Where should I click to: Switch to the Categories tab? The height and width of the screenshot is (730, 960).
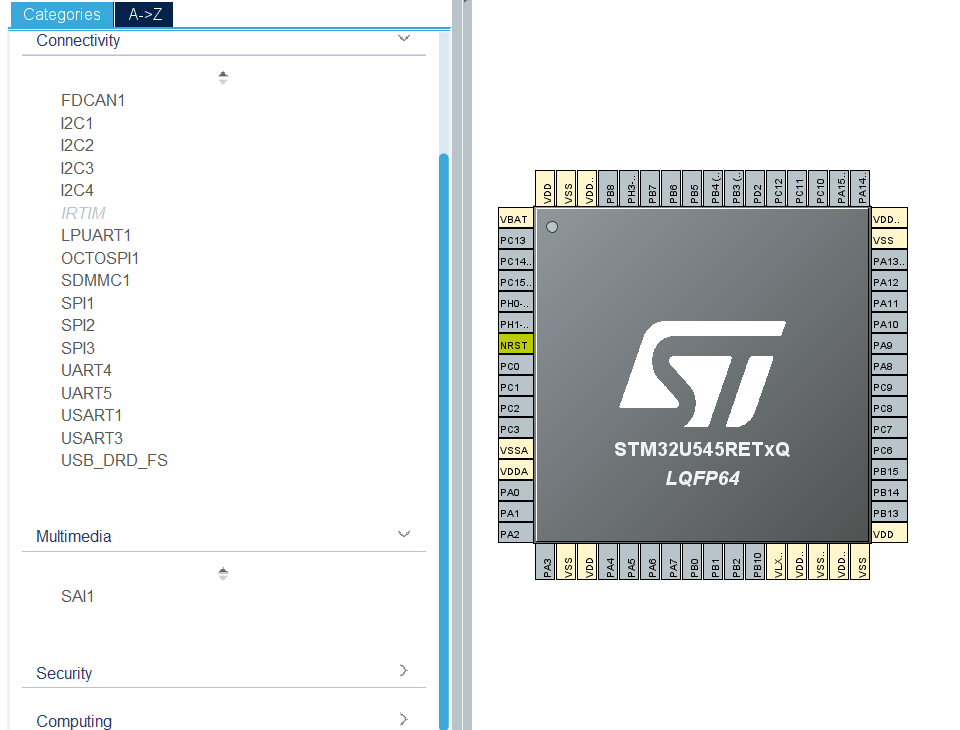pos(61,14)
